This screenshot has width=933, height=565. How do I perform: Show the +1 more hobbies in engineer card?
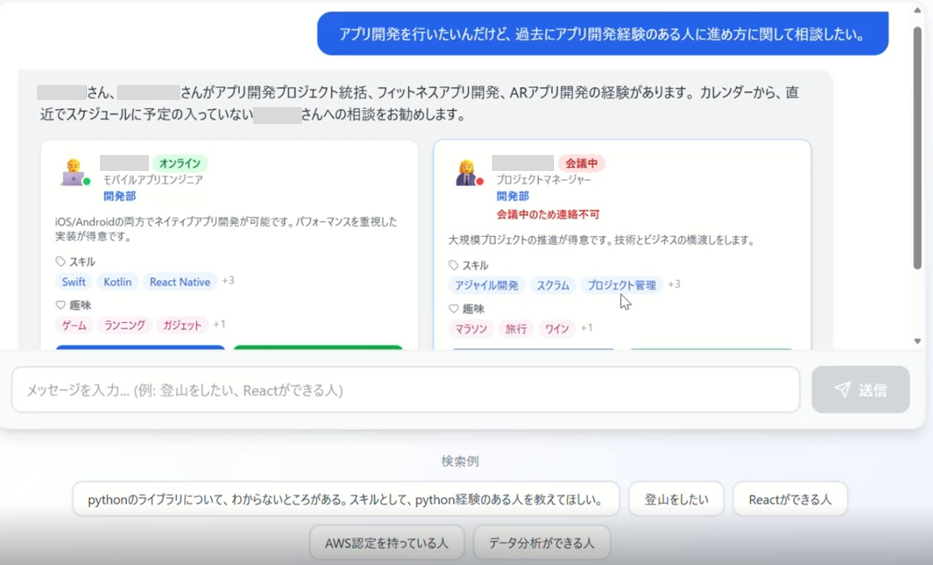pos(219,324)
